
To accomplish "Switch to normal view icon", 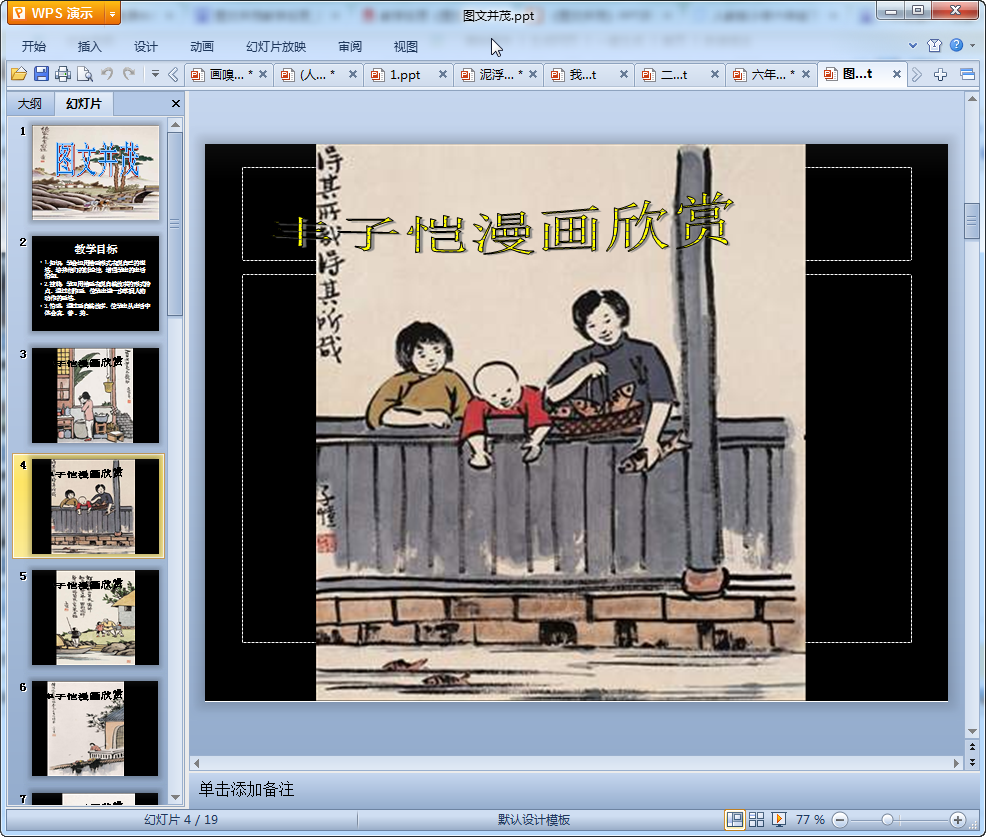I will point(734,819).
